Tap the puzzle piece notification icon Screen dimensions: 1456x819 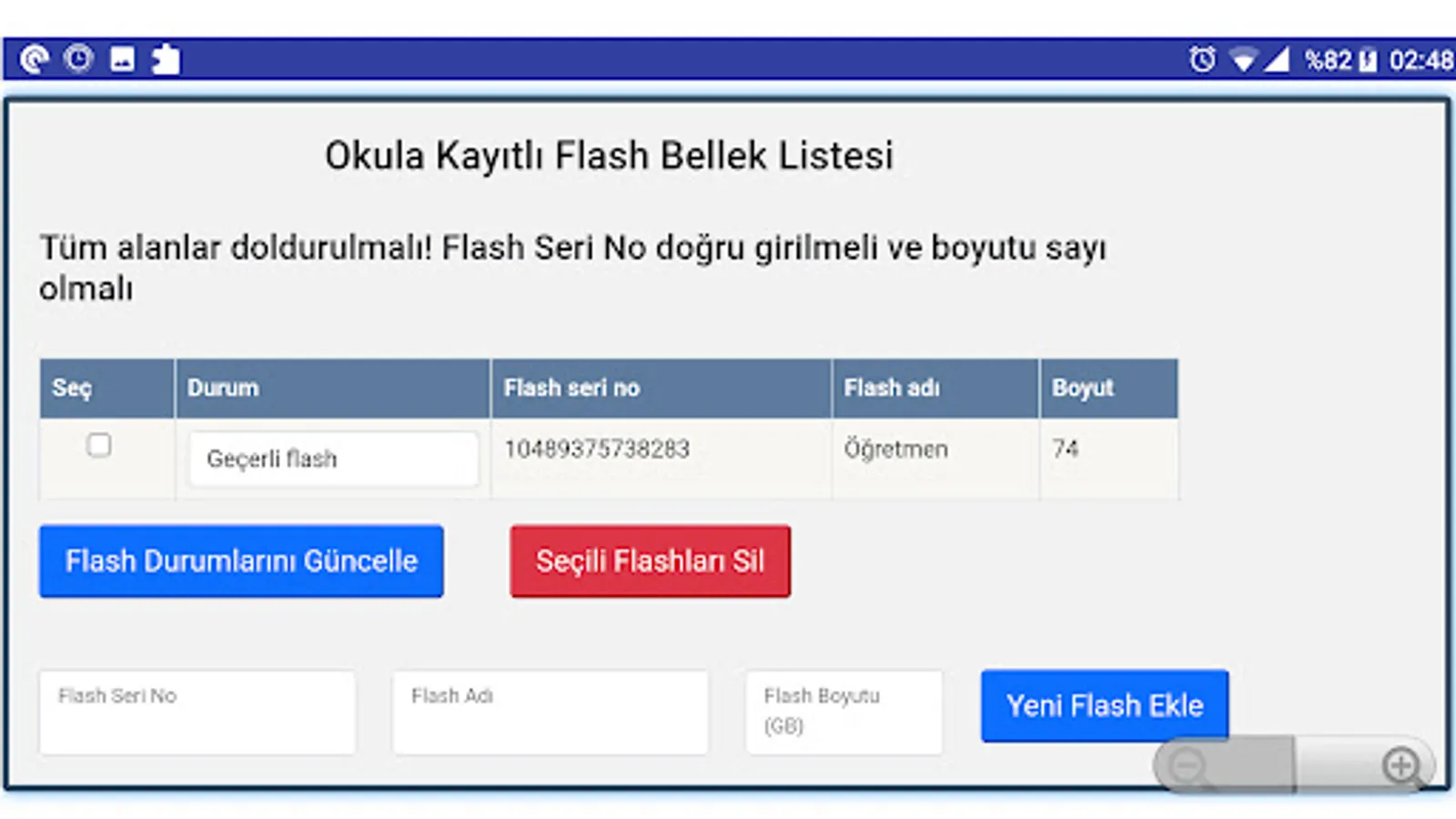point(166,59)
